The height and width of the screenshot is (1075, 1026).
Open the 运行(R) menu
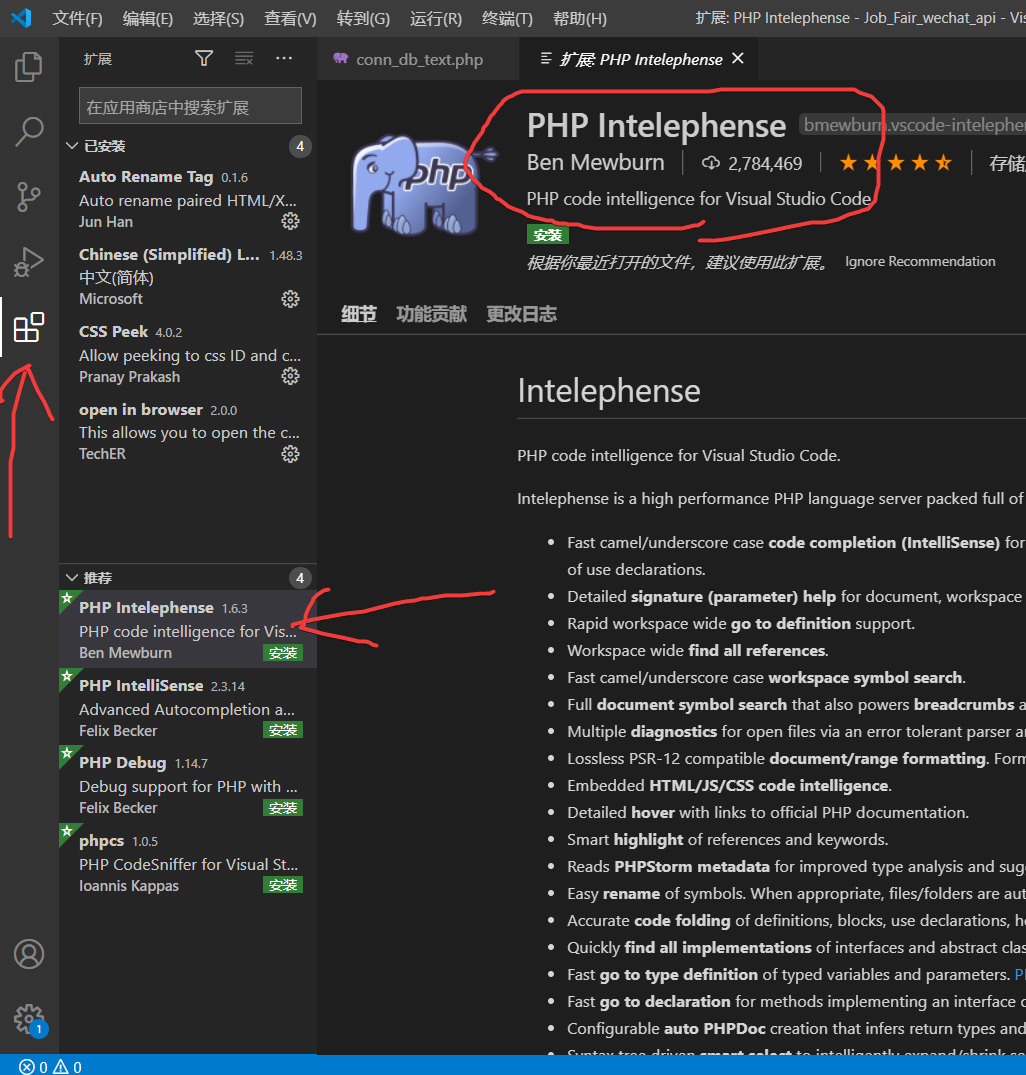point(436,19)
